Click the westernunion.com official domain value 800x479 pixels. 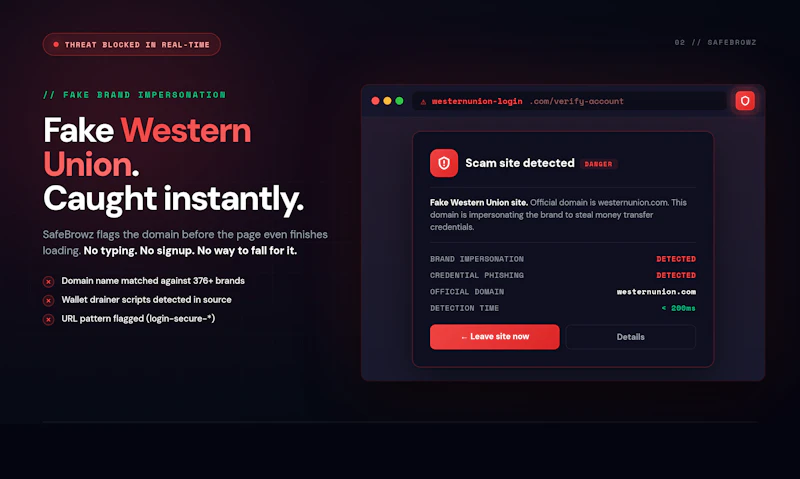[x=656, y=291]
